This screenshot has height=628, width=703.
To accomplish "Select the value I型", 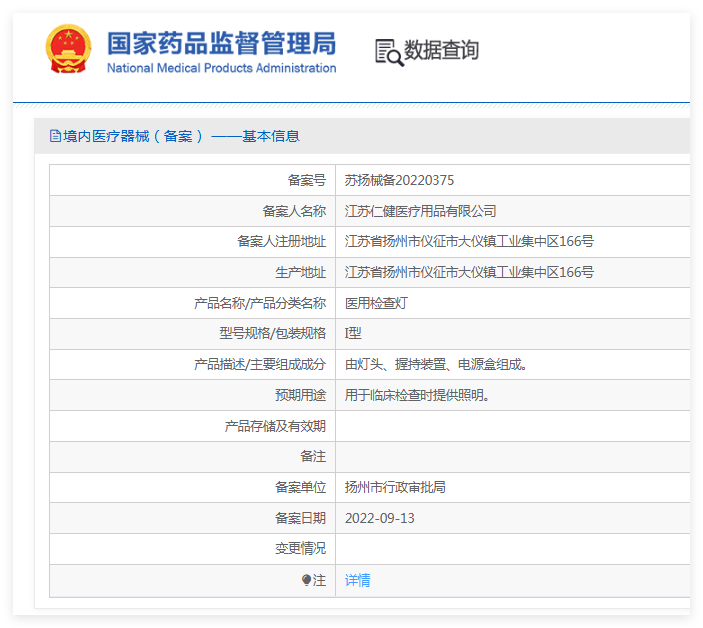I will (353, 333).
